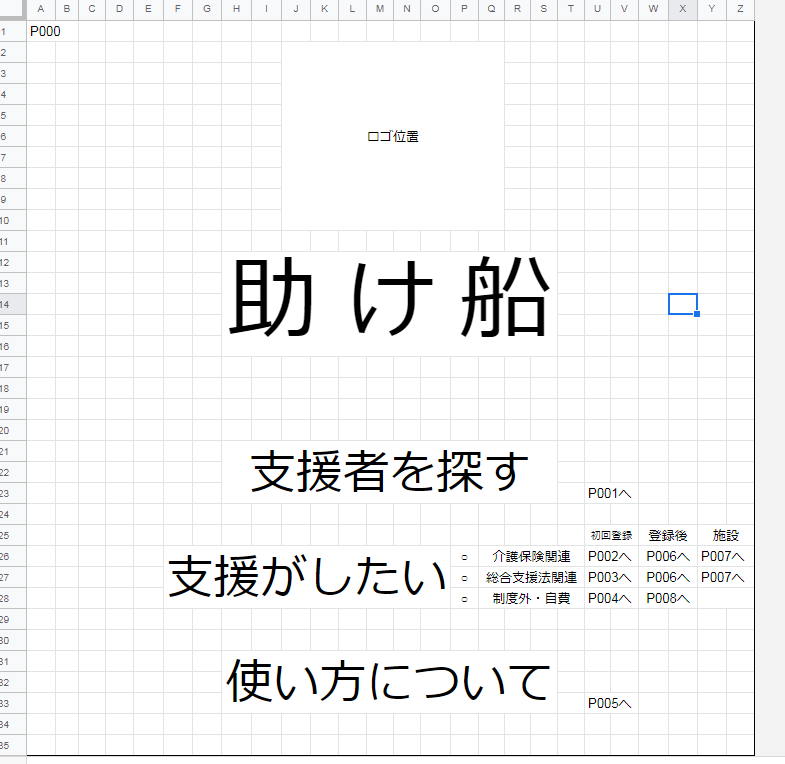Click the ロゴ位置 logo placeholder
The image size is (785, 764).
click(392, 137)
